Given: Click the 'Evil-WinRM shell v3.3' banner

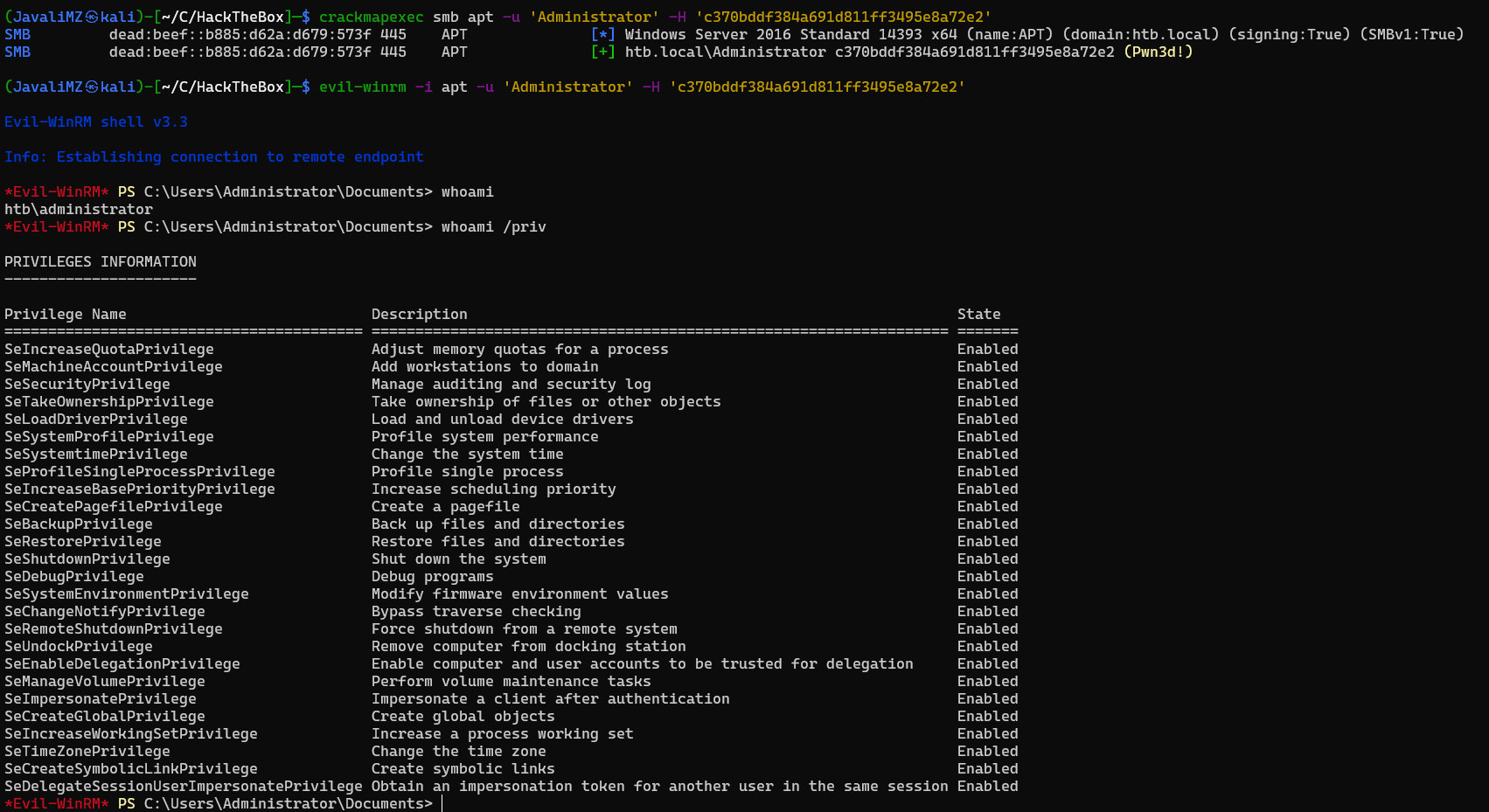Looking at the screenshot, I should pyautogui.click(x=96, y=121).
